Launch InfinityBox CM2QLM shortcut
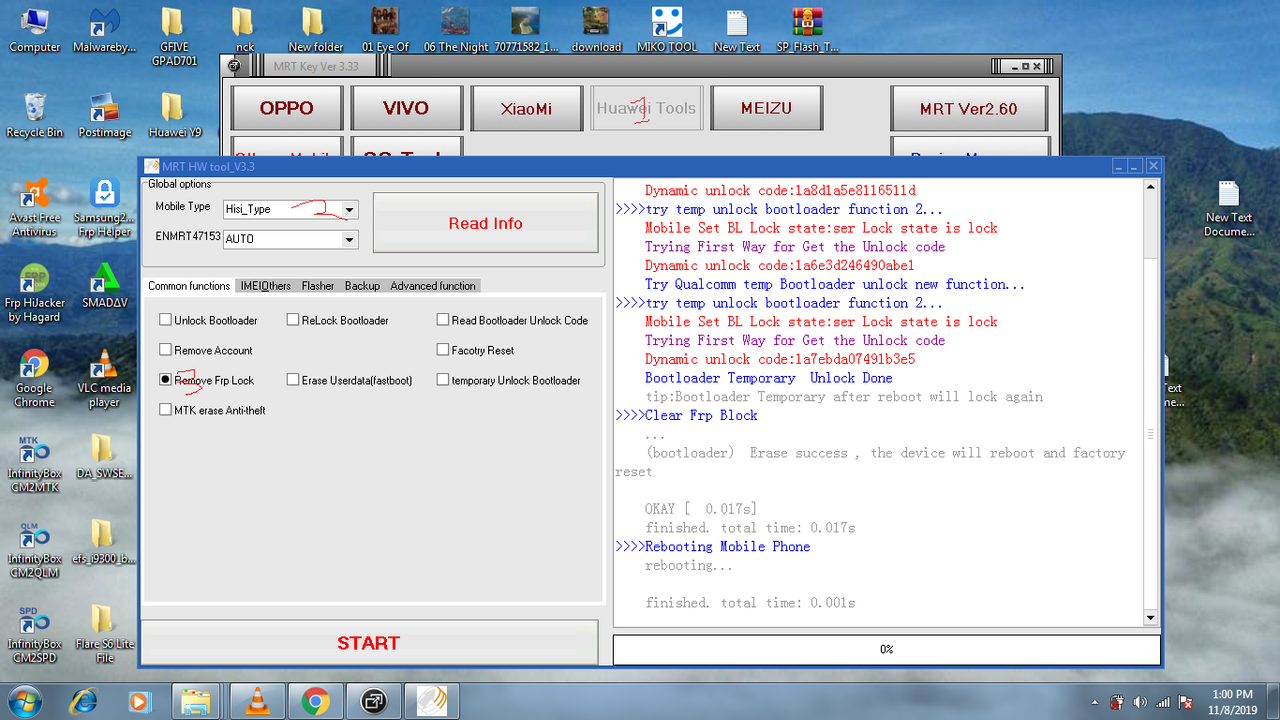Image resolution: width=1280 pixels, height=720 pixels. [35, 548]
